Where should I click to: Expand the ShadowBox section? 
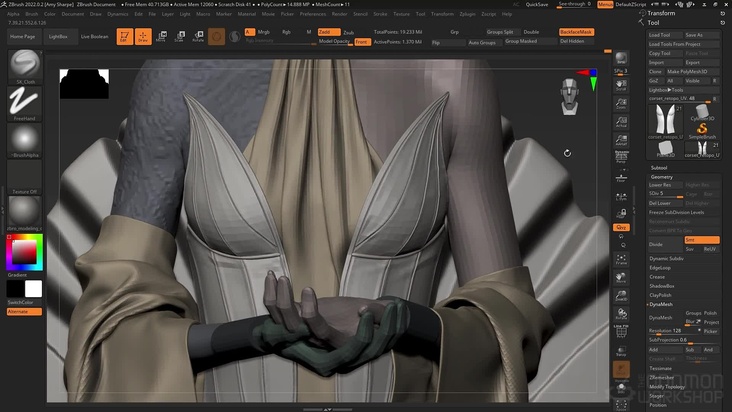point(662,286)
